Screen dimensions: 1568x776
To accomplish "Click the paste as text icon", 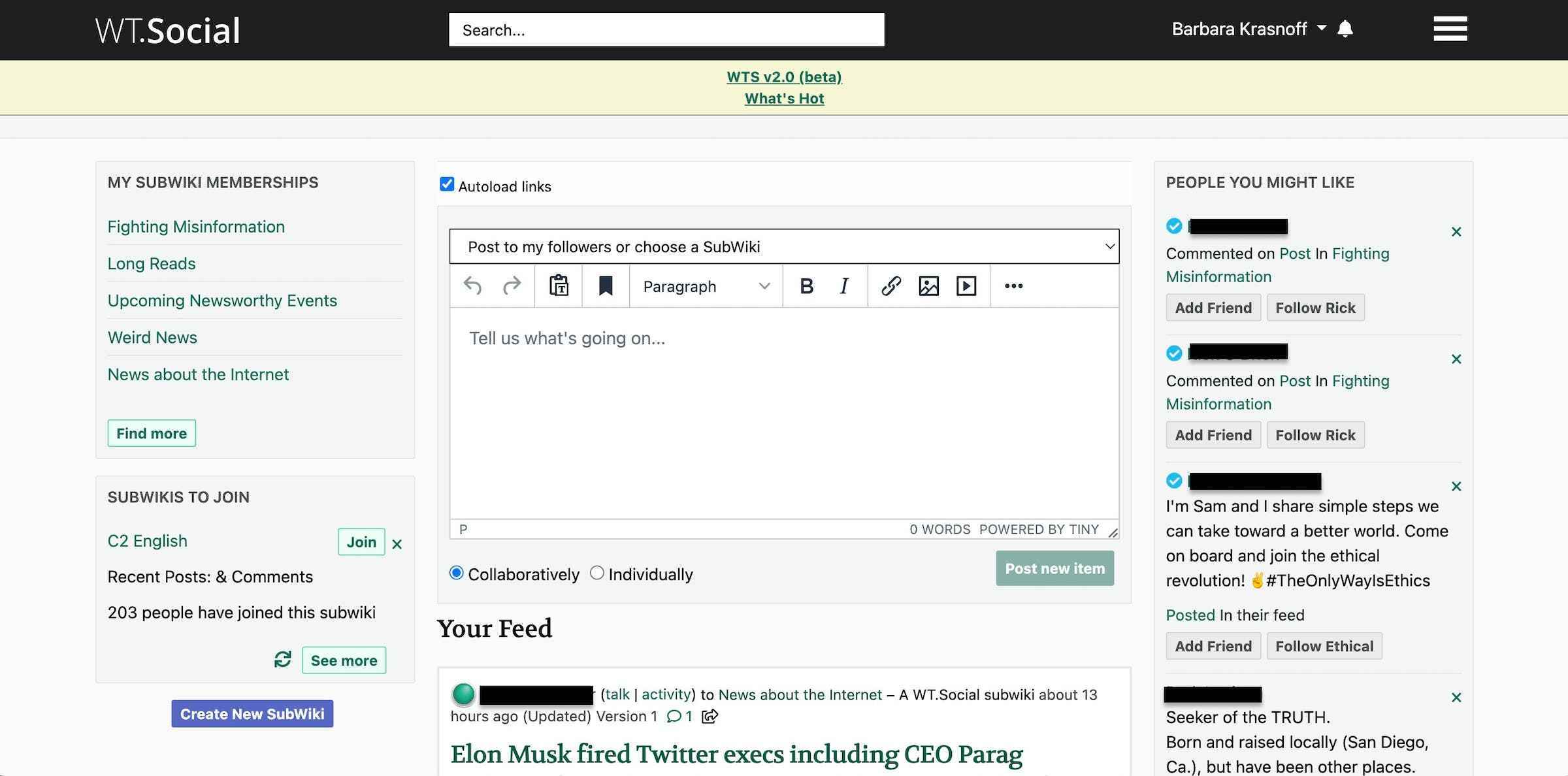I will click(x=559, y=286).
